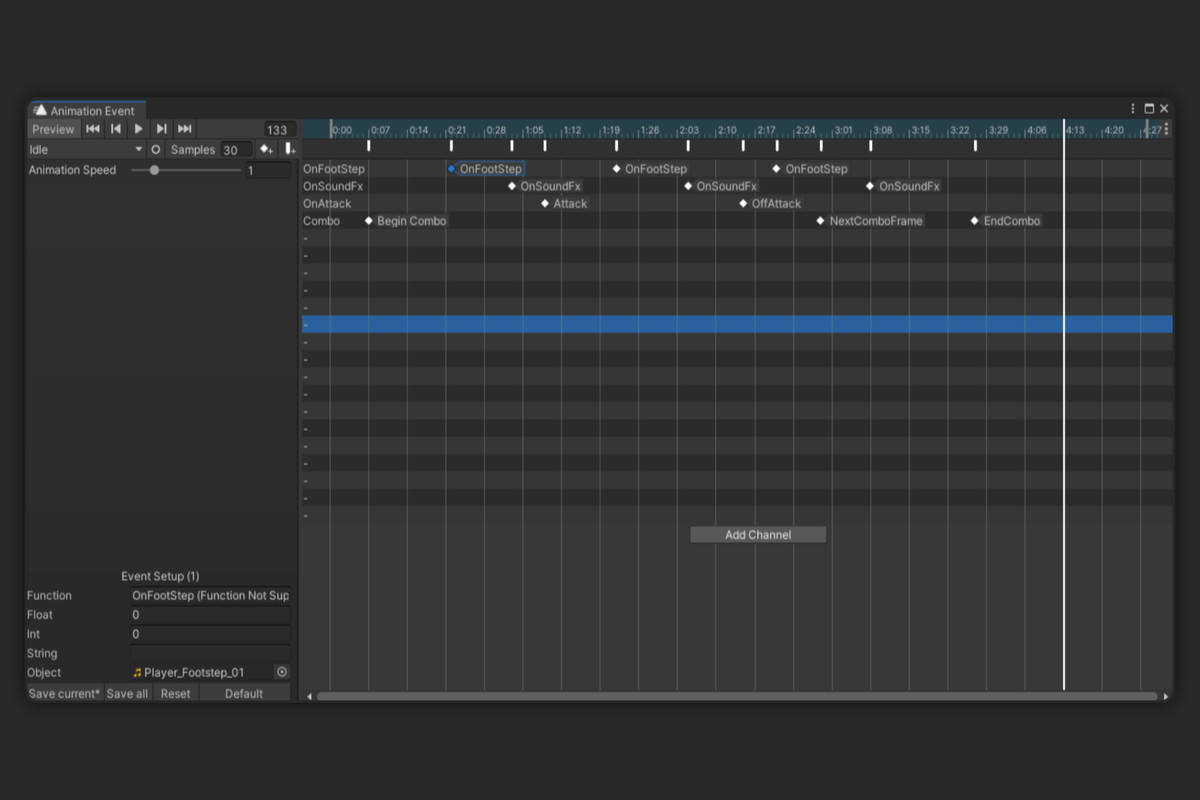
Task: Click the Function input field
Action: click(x=210, y=596)
